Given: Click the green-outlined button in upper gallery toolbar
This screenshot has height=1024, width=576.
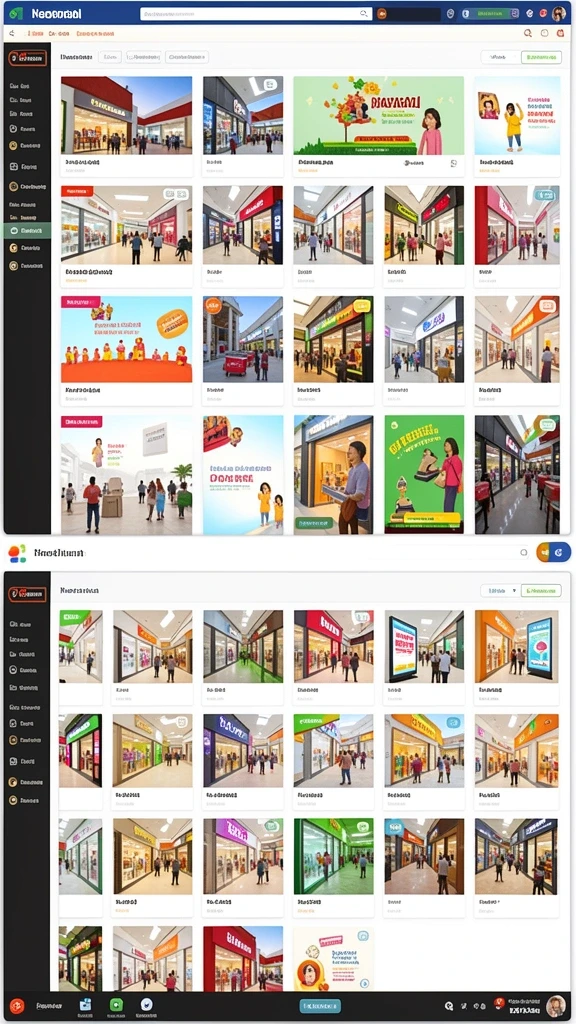Looking at the screenshot, I should [541, 57].
